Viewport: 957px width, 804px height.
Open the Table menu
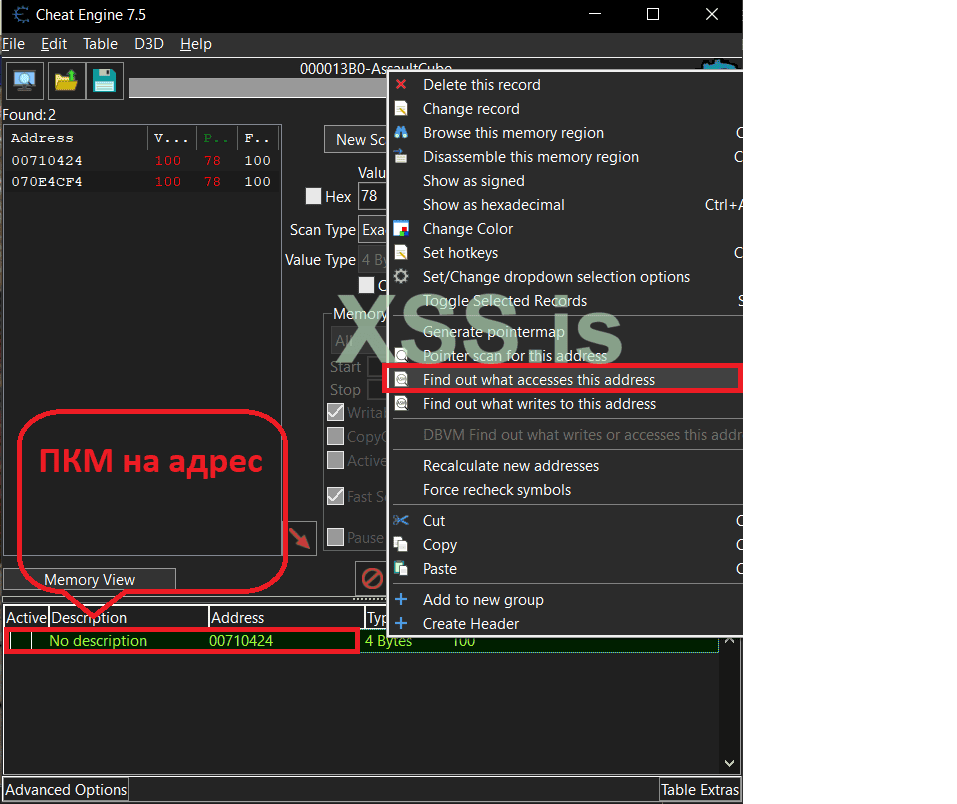[100, 44]
